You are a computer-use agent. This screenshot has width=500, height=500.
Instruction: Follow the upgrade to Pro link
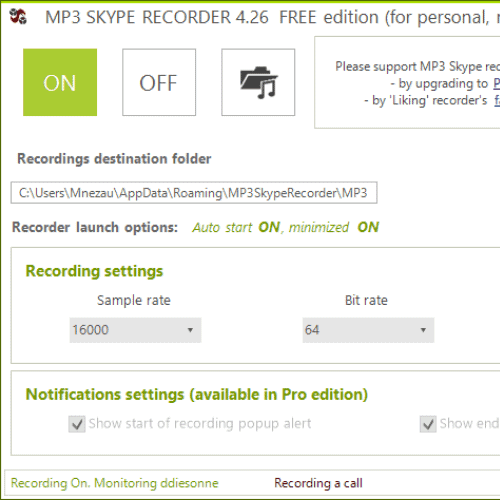[497, 83]
